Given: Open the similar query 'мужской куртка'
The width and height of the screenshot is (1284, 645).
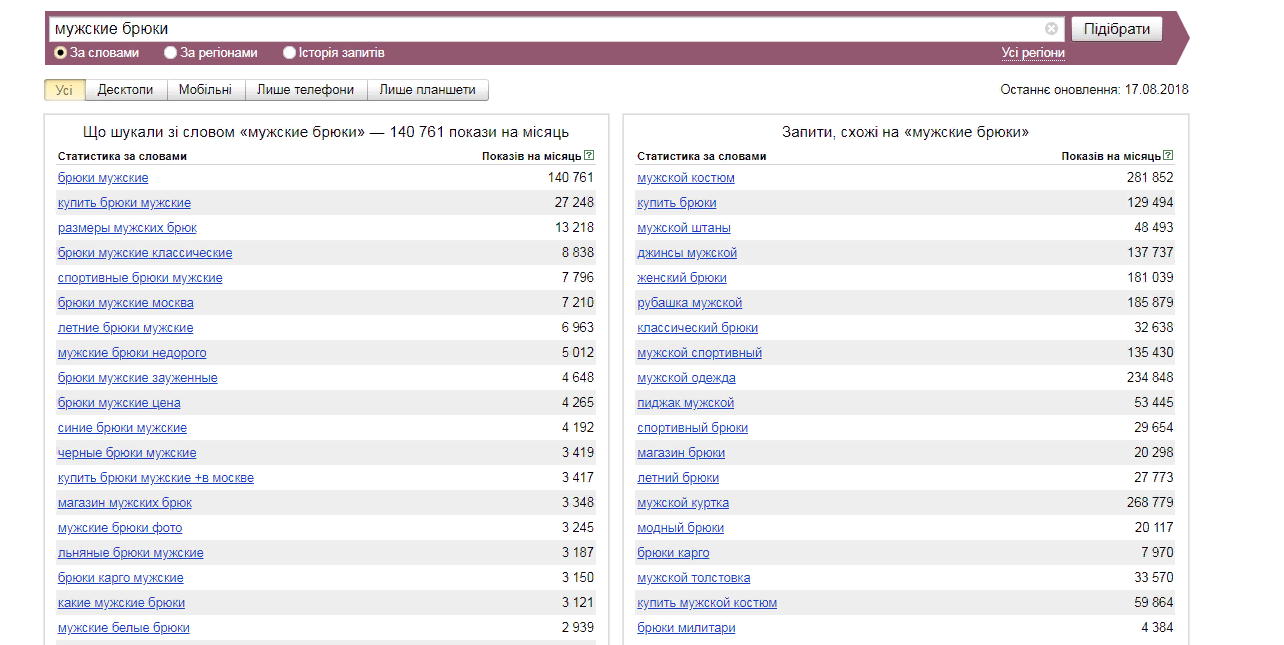Looking at the screenshot, I should point(683,503).
